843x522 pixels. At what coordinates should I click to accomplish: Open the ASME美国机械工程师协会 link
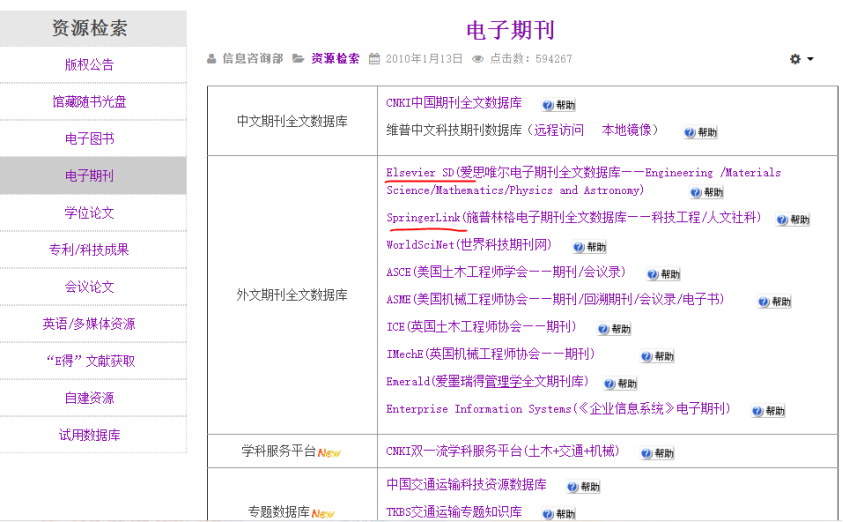(x=555, y=299)
